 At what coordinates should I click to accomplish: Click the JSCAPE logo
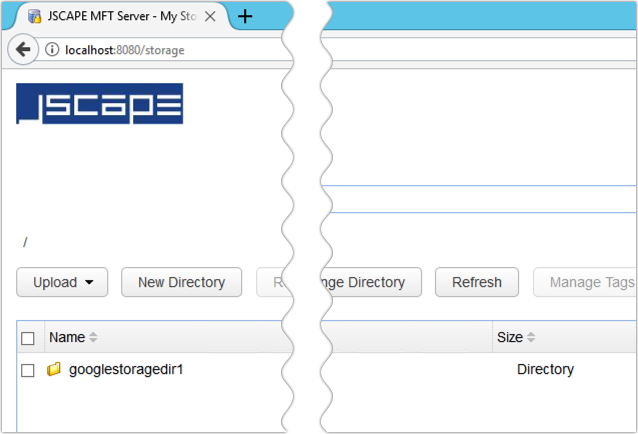click(x=100, y=104)
